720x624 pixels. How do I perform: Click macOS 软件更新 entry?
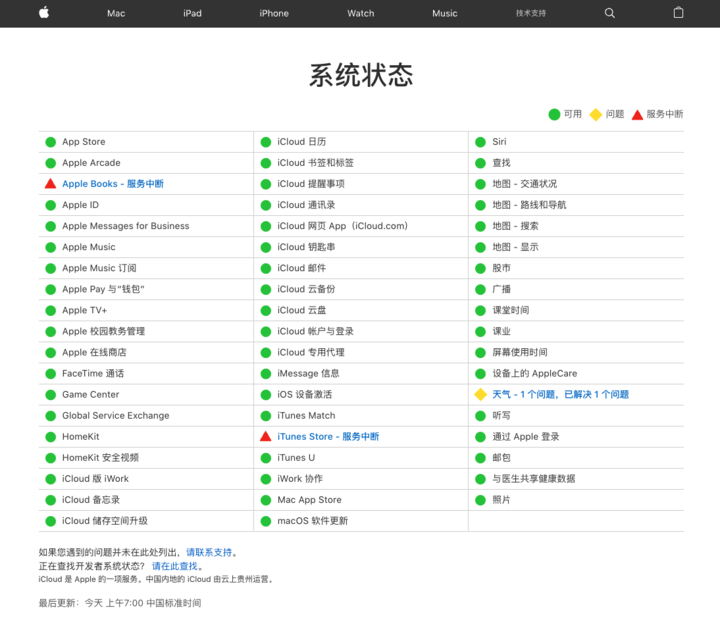click(x=313, y=521)
